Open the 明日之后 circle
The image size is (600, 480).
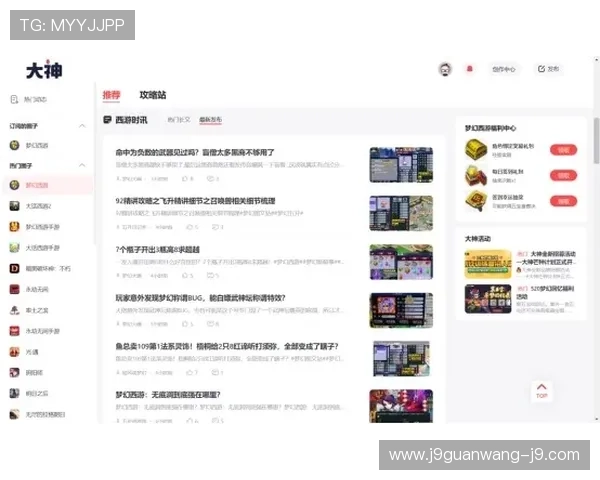29,393
